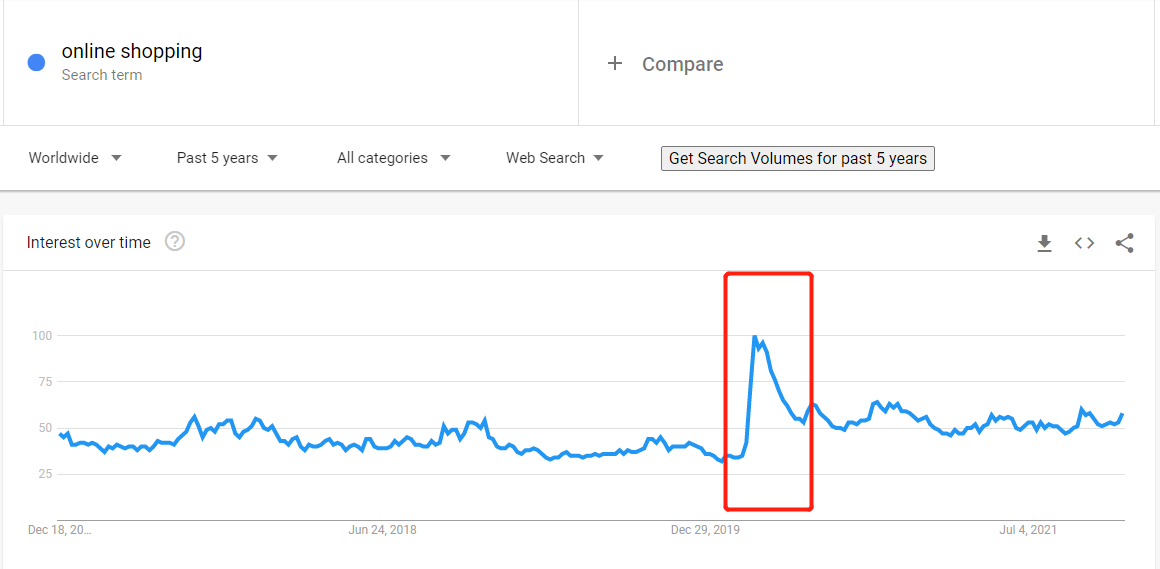Click the Search term subtitle text
1160x569 pixels.
click(101, 75)
